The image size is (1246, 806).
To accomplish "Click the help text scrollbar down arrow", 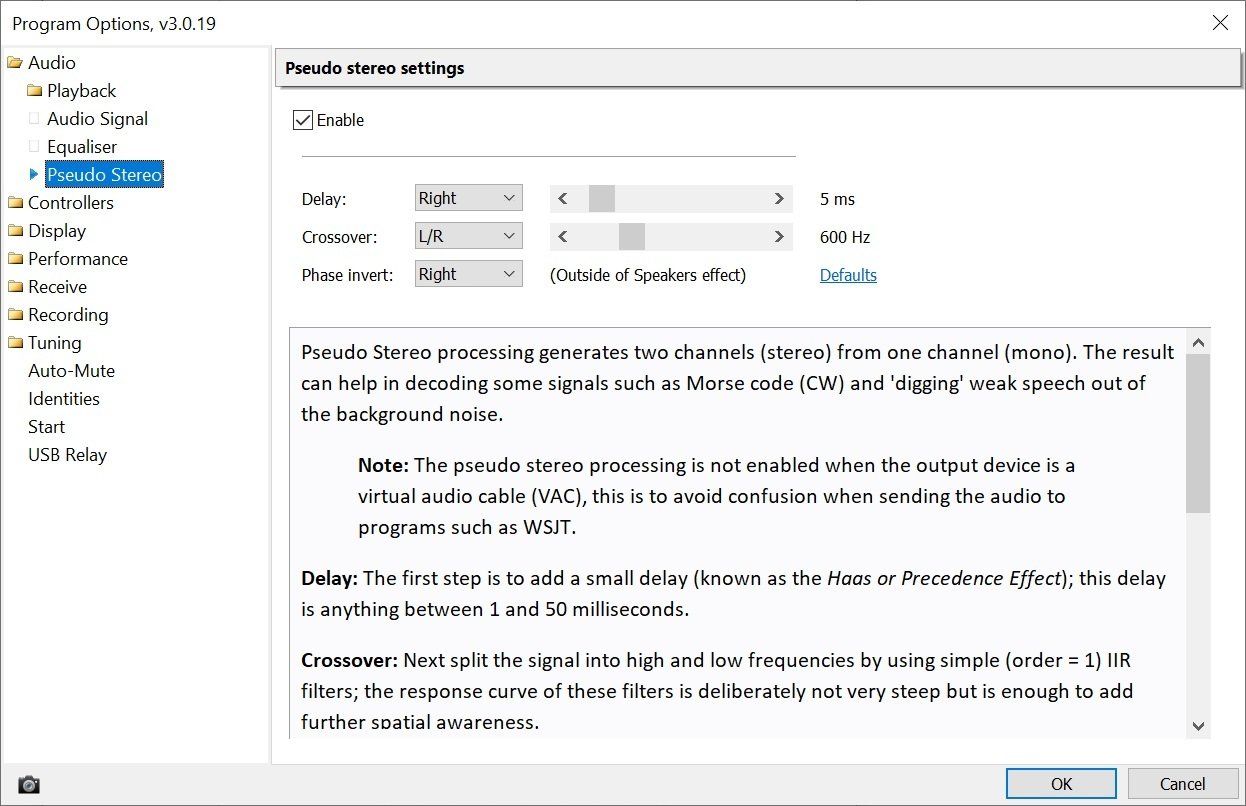I will pyautogui.click(x=1199, y=726).
